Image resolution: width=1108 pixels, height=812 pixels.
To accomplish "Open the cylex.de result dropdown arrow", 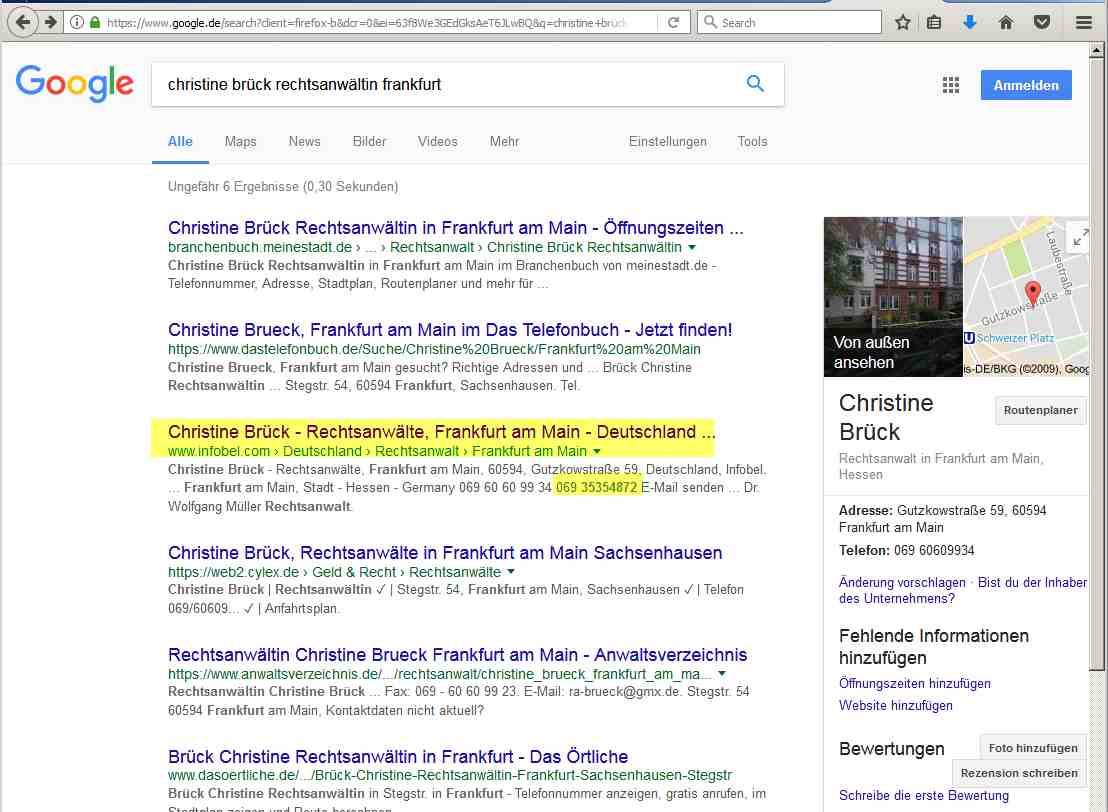I will tap(511, 572).
